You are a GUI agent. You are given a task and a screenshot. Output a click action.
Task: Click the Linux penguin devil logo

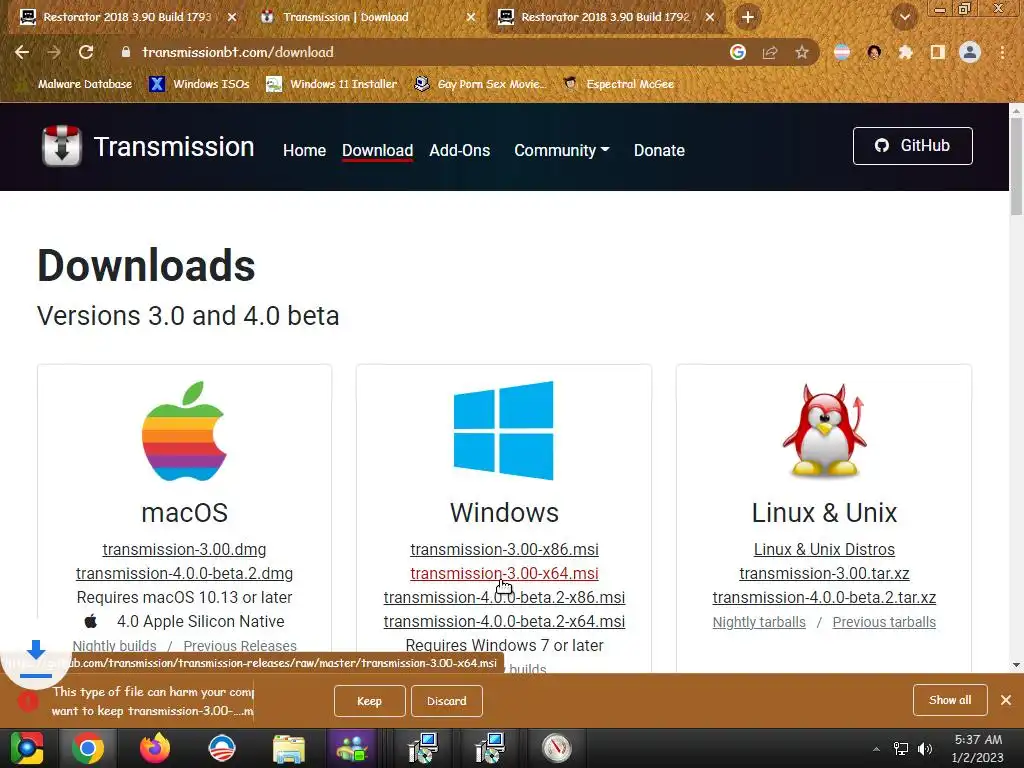(825, 430)
